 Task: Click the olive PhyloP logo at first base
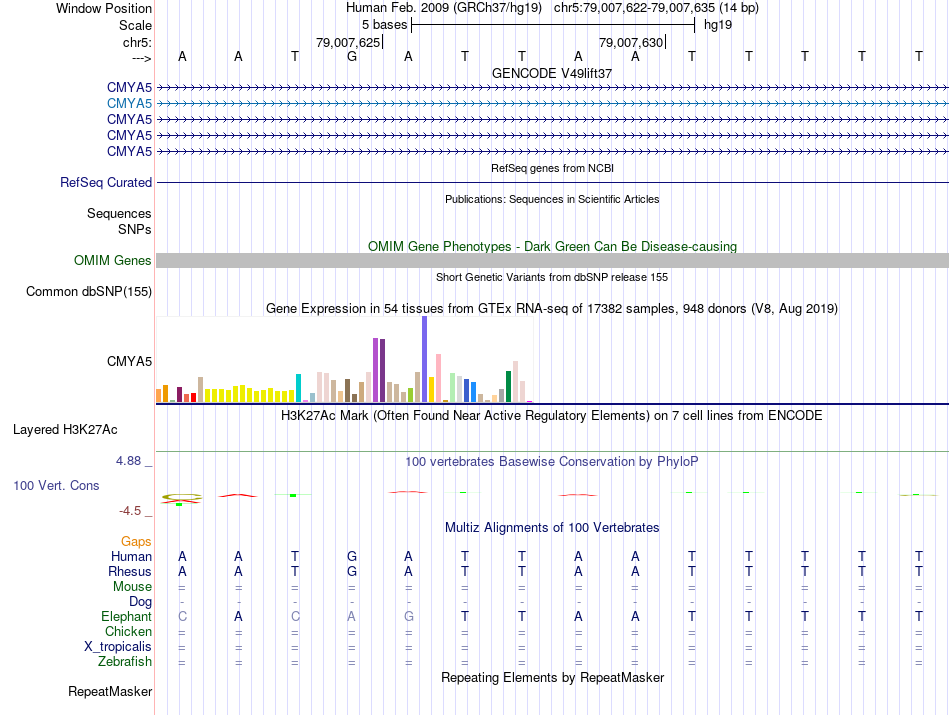181,497
